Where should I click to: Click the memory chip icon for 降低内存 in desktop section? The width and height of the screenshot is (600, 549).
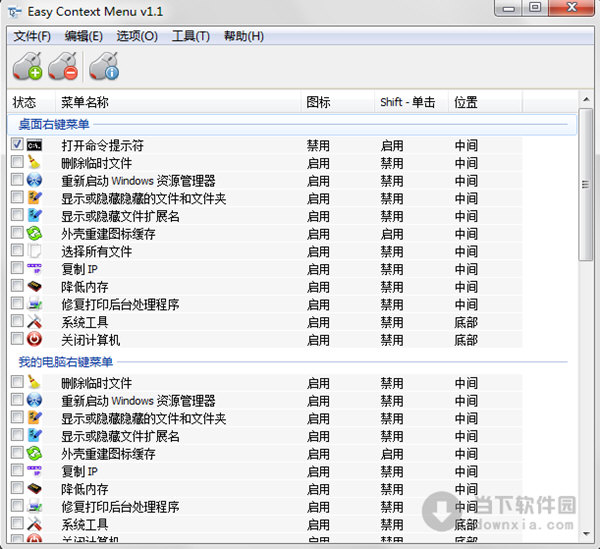click(x=34, y=286)
